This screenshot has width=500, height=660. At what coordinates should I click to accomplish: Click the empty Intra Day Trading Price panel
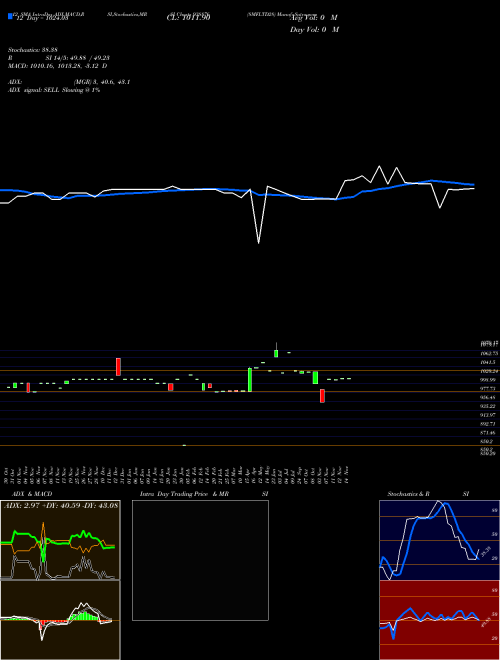[200, 560]
